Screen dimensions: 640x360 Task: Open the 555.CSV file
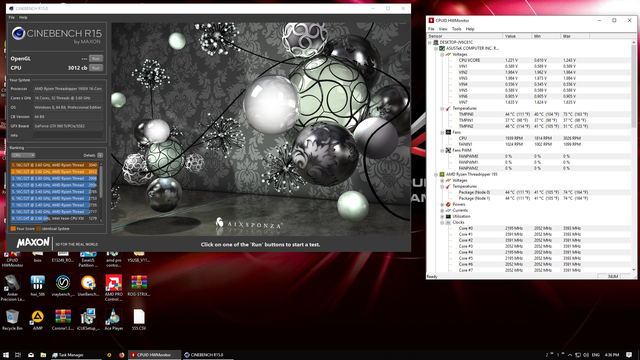pos(139,320)
